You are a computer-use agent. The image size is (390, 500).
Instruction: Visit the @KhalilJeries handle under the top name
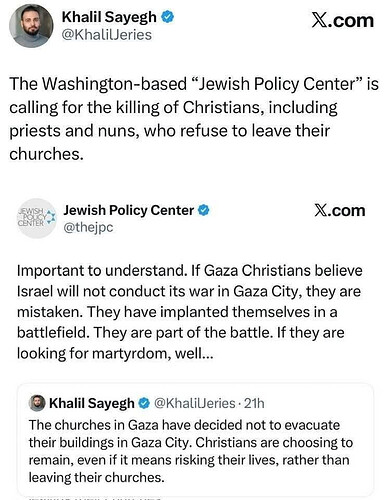[x=107, y=35]
